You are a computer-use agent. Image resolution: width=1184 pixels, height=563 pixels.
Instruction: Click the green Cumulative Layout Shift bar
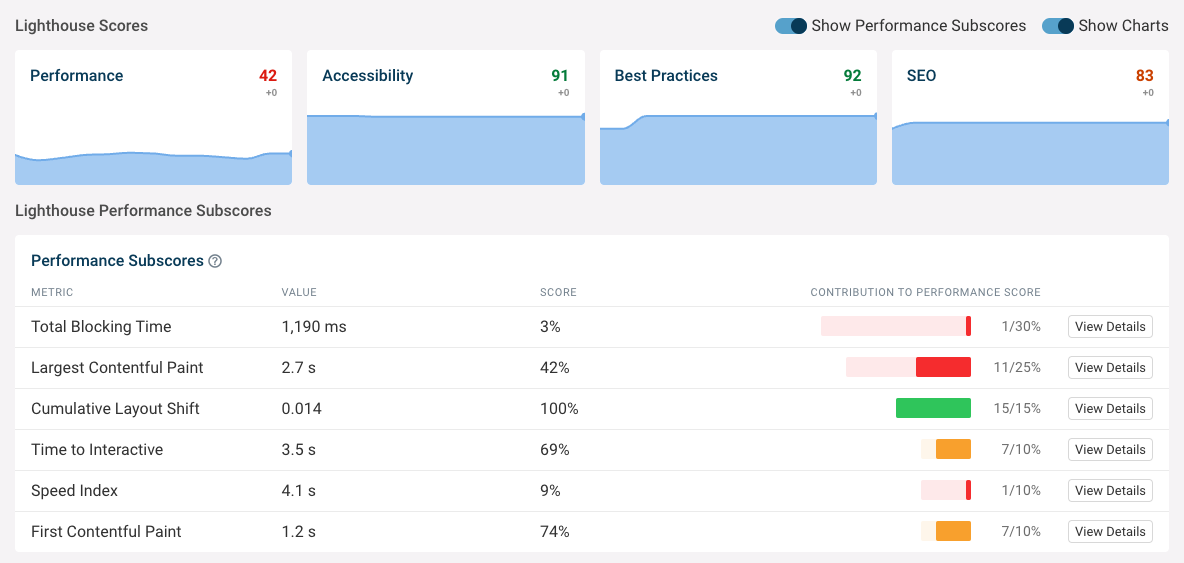933,408
